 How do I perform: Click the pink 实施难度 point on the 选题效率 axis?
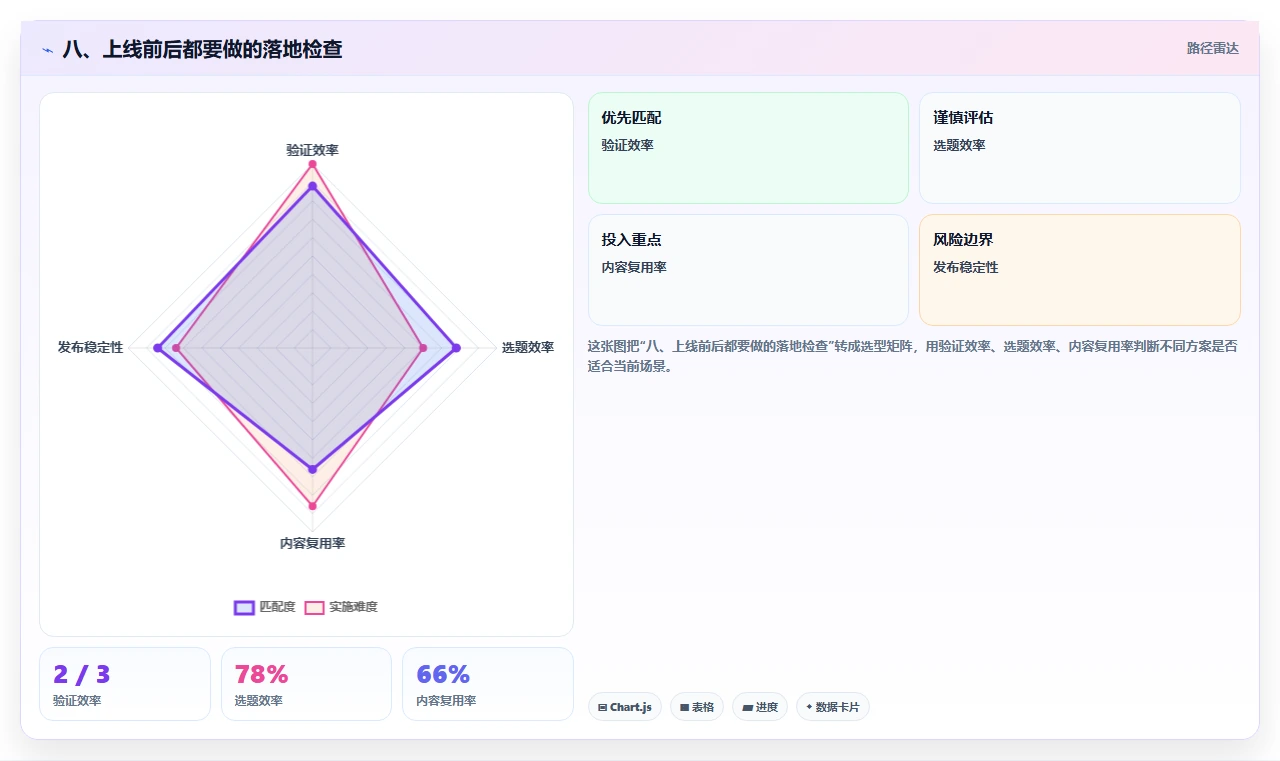423,348
